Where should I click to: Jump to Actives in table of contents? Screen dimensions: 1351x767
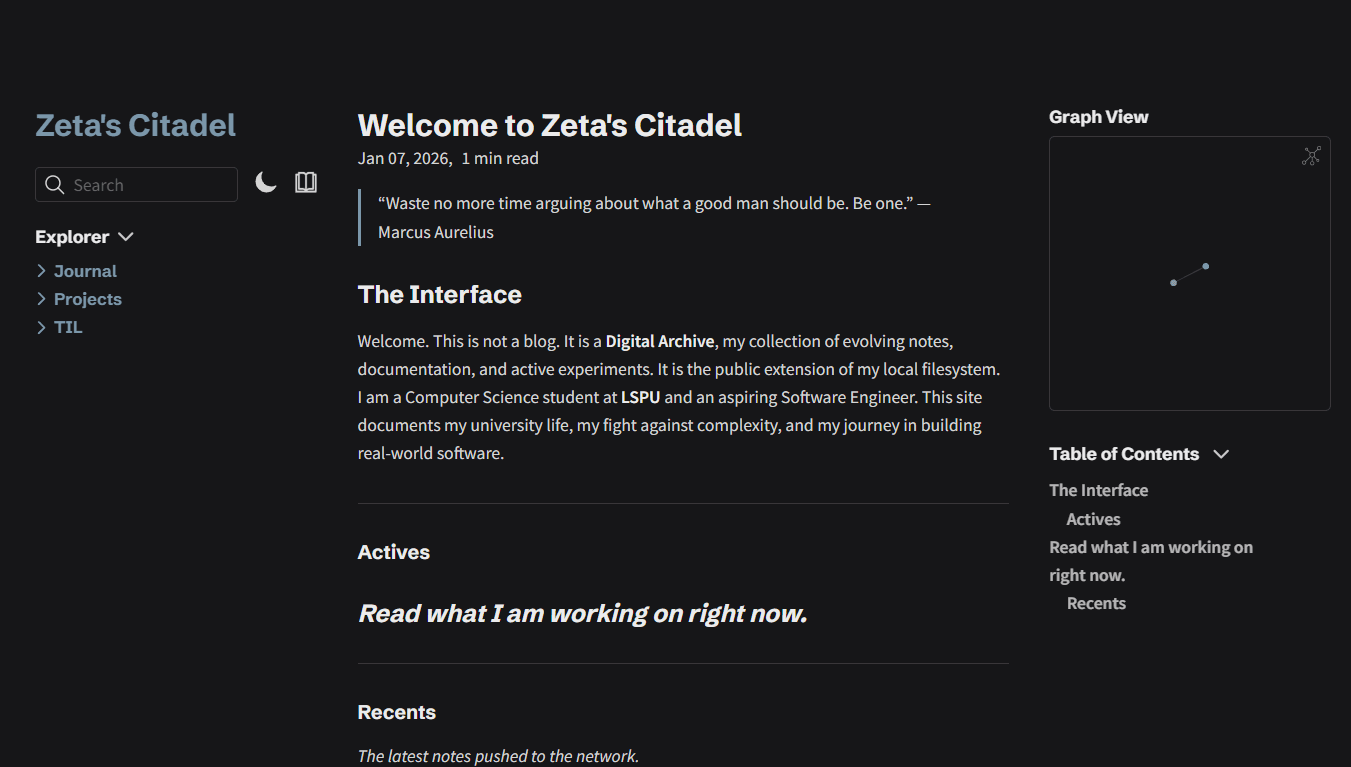coord(1093,519)
